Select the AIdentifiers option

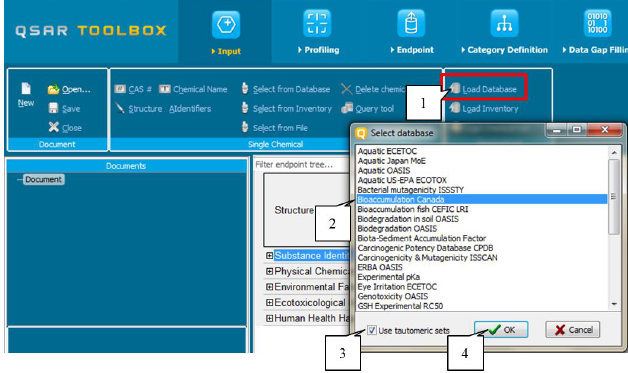(x=190, y=109)
